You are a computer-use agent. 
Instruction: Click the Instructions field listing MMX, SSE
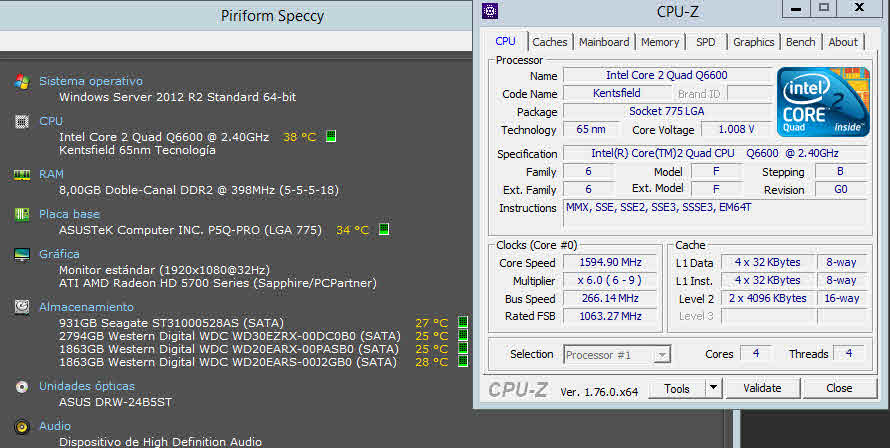(715, 214)
